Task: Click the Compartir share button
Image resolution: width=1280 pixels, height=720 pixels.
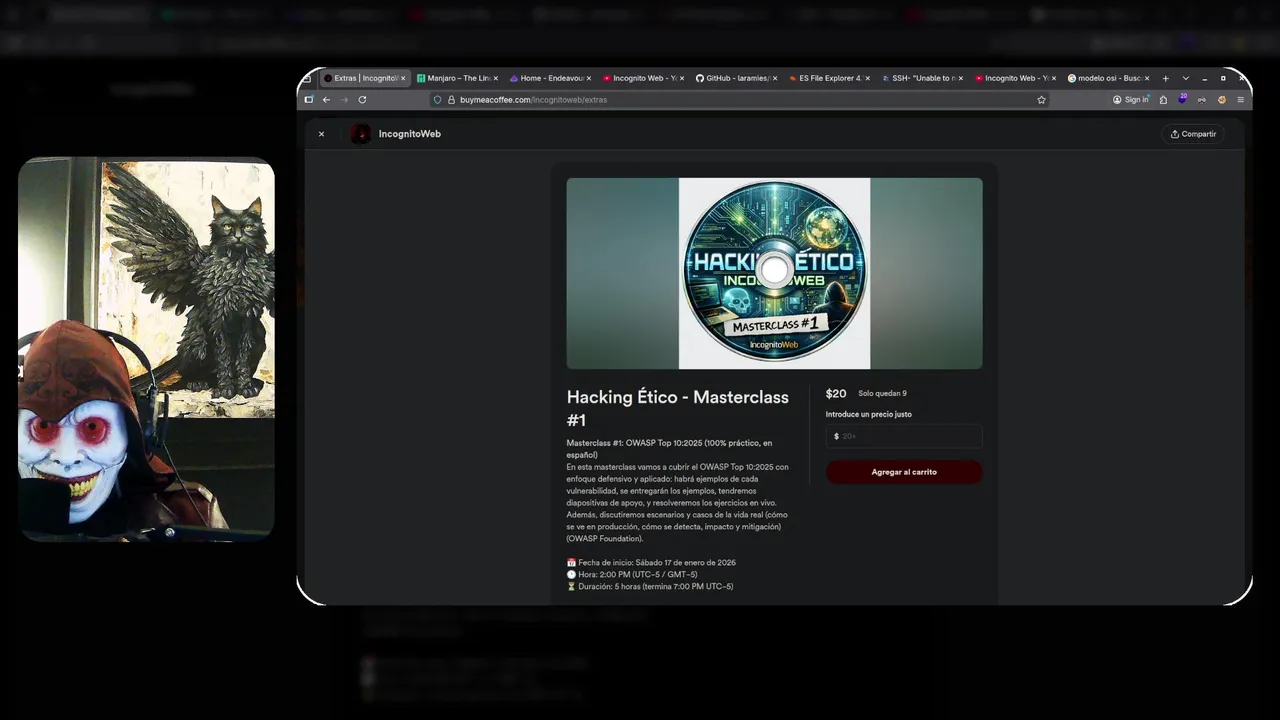Action: click(1194, 134)
